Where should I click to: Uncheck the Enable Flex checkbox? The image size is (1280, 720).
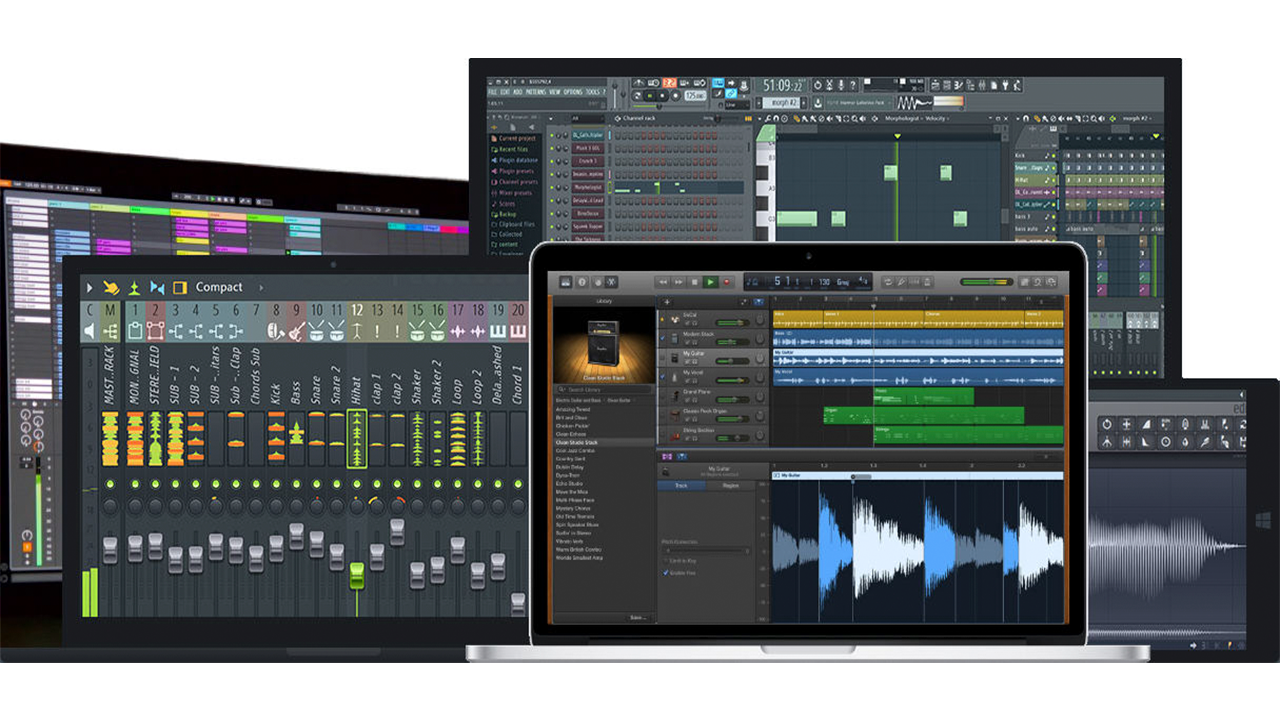pyautogui.click(x=666, y=573)
